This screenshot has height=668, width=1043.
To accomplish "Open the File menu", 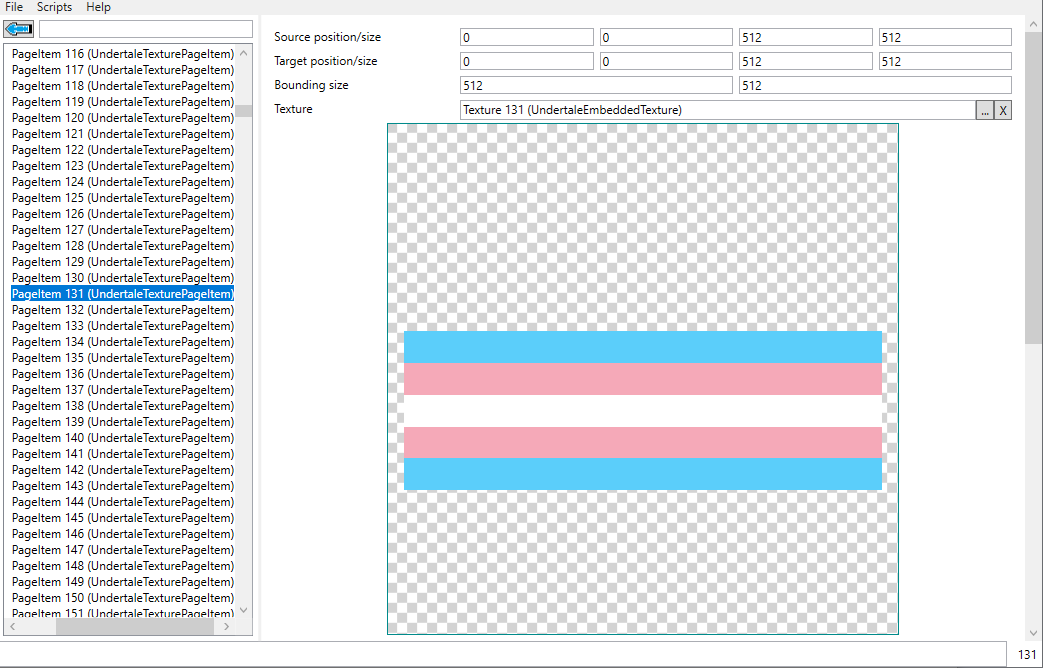I will tap(14, 7).
